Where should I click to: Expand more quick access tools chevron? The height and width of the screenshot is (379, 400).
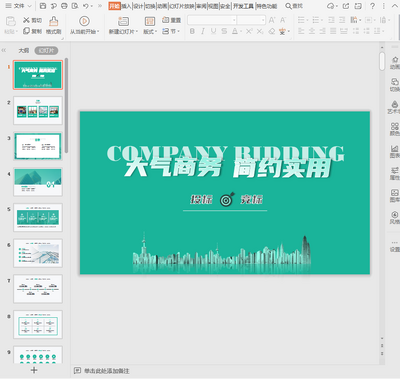[100, 6]
